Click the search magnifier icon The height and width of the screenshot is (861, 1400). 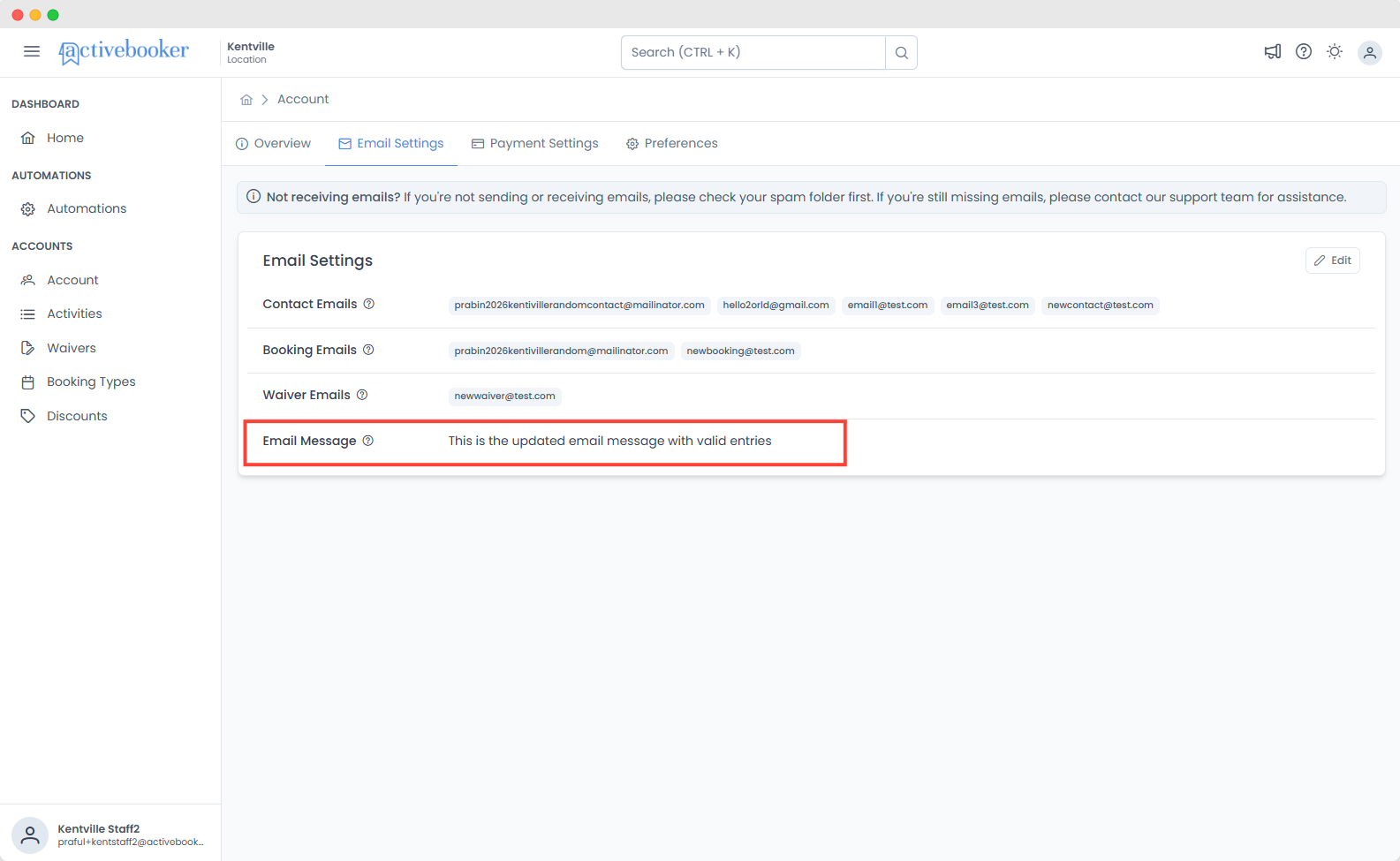(x=901, y=52)
